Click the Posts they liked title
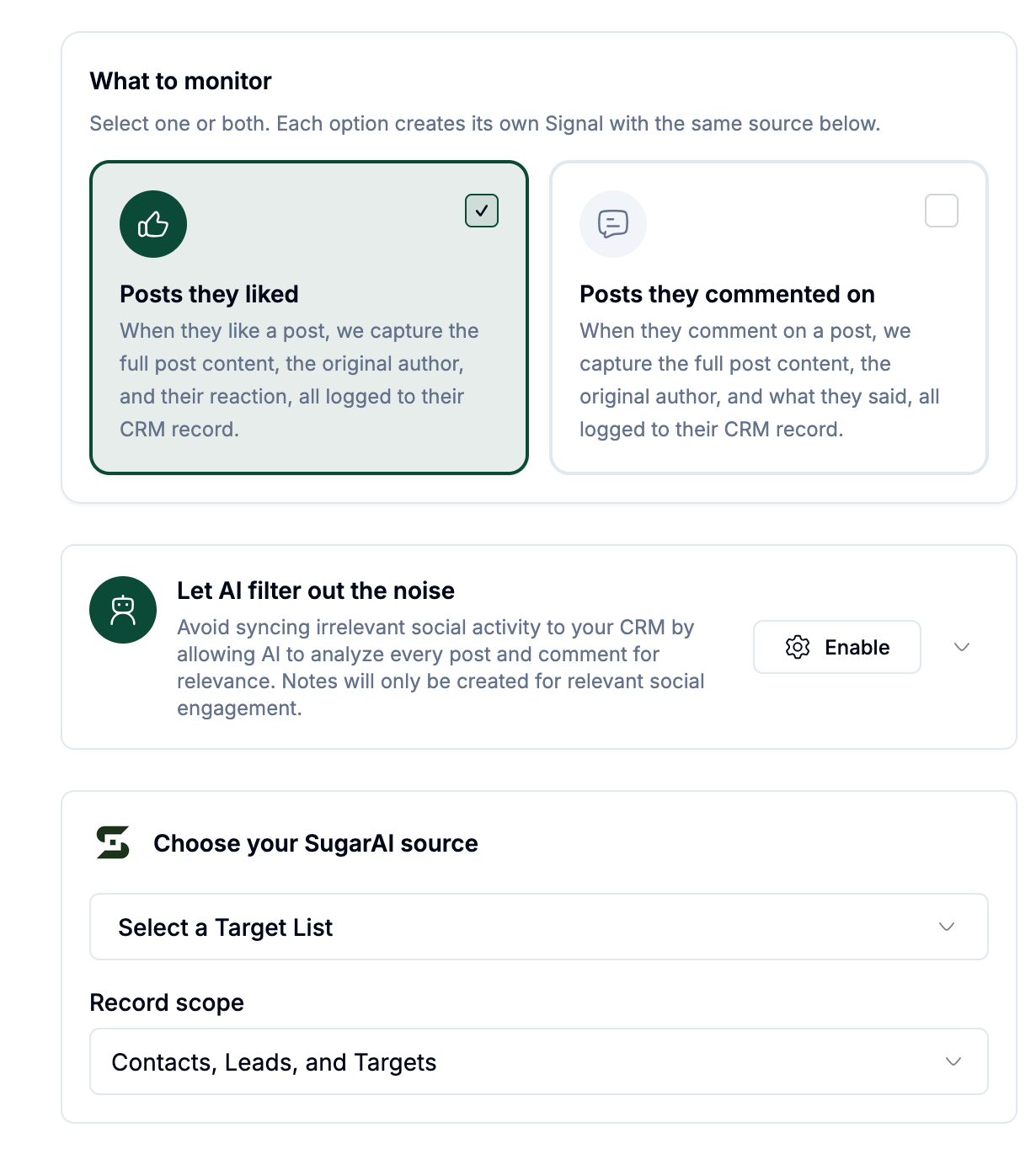This screenshot has height=1149, width=1036. [209, 294]
